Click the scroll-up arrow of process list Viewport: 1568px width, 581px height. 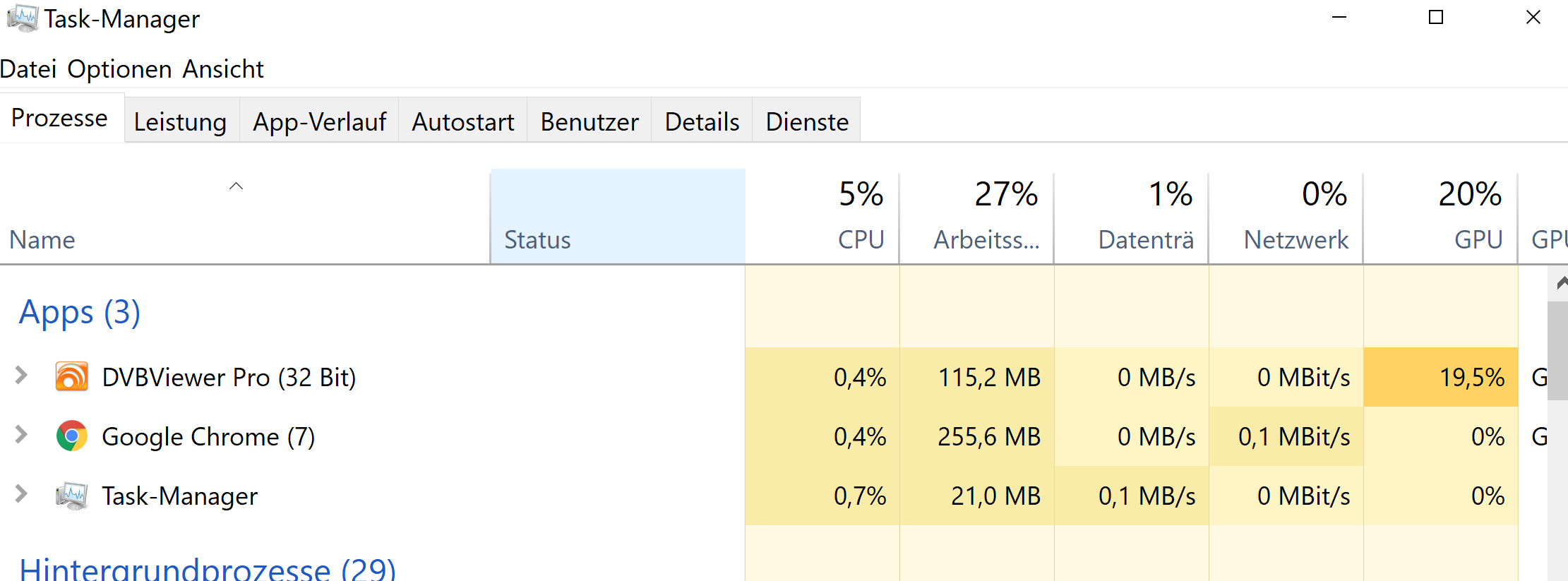tap(1560, 283)
